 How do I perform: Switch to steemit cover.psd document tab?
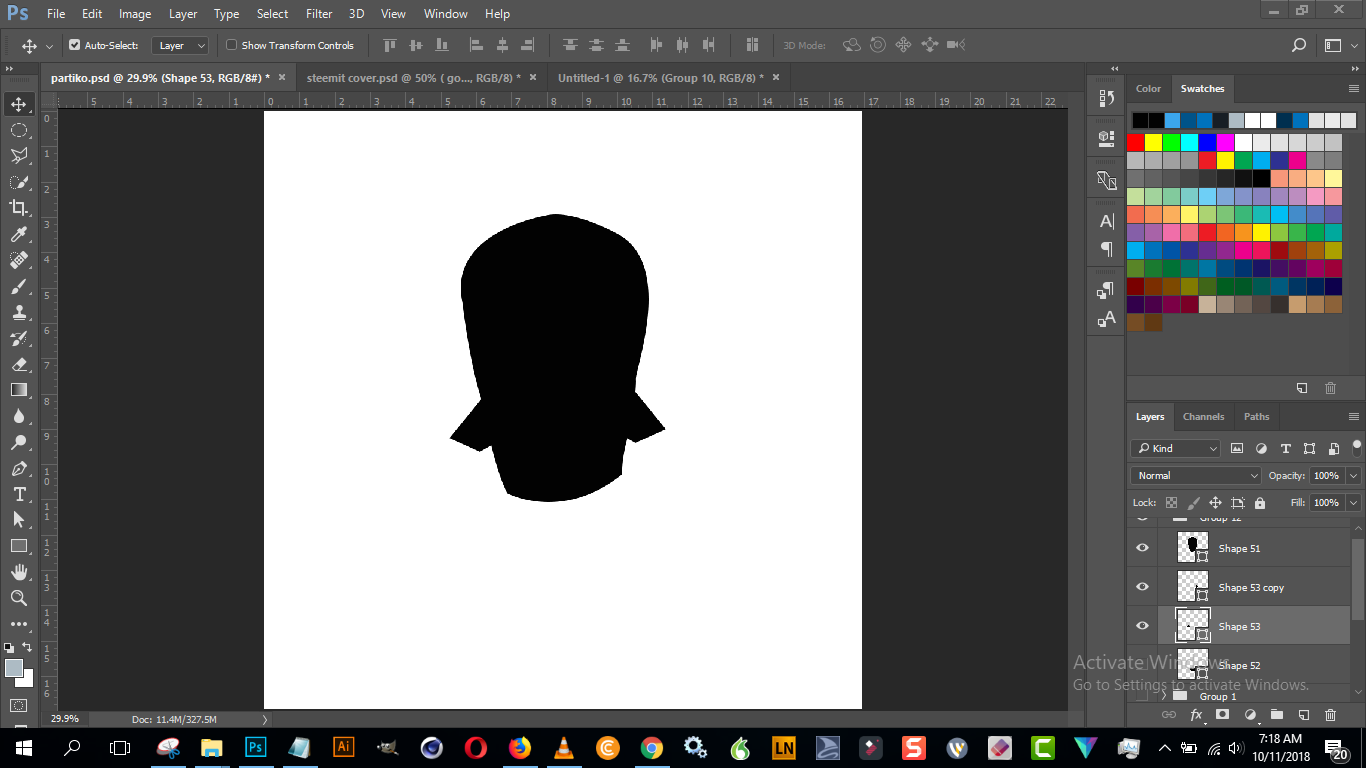413,77
